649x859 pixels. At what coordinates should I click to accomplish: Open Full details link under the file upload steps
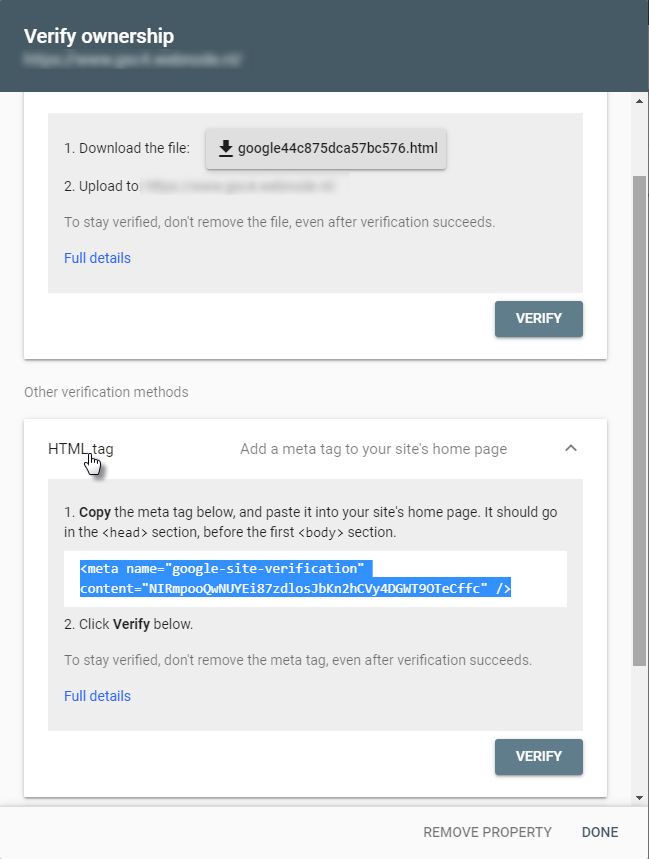(97, 258)
